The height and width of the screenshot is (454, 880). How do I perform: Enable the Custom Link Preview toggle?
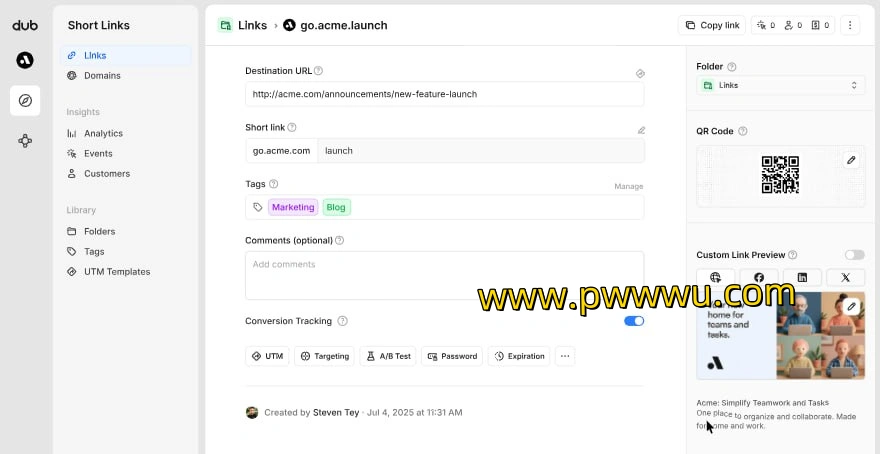[x=855, y=255]
